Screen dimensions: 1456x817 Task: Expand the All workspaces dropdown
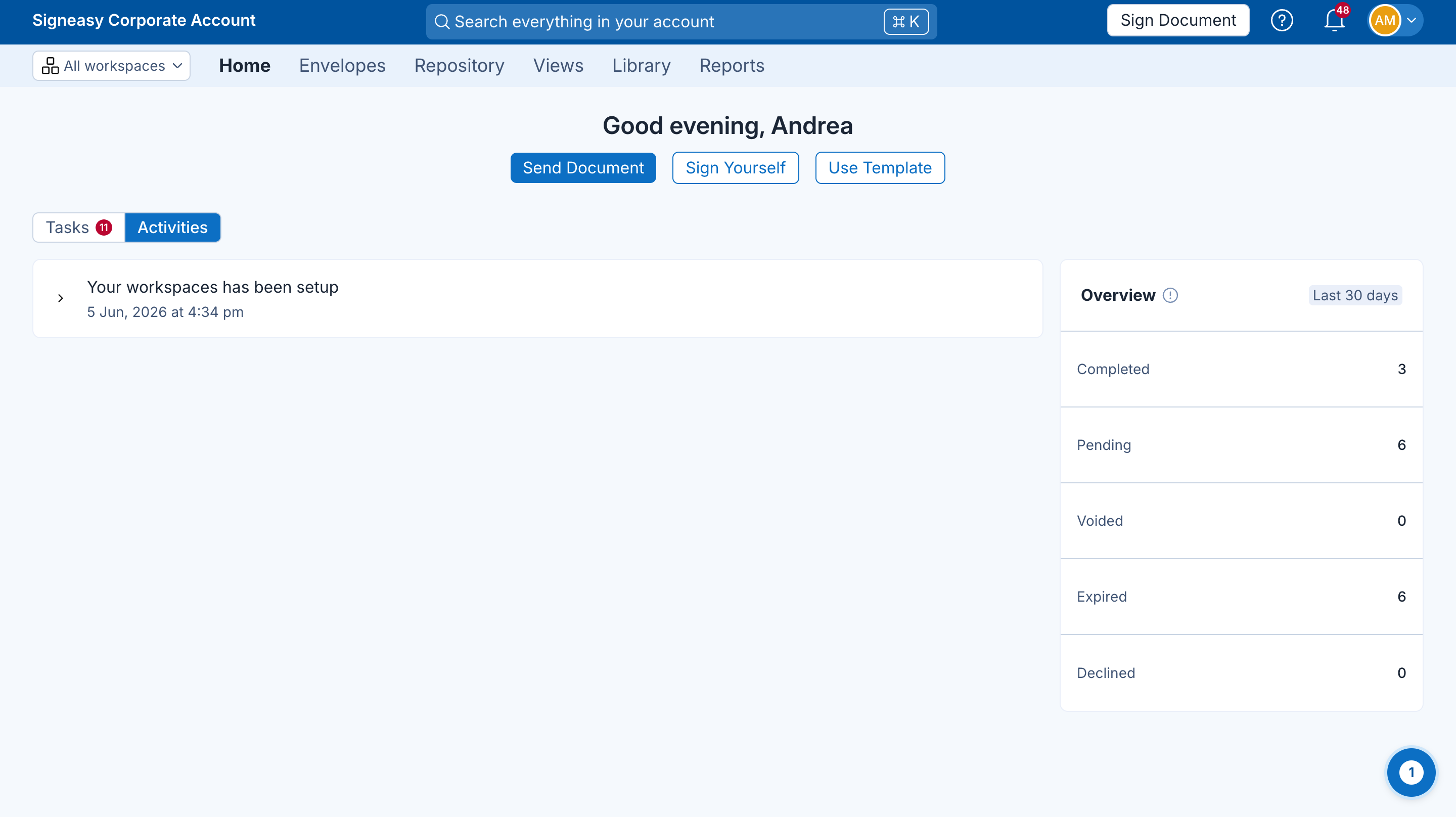point(111,66)
